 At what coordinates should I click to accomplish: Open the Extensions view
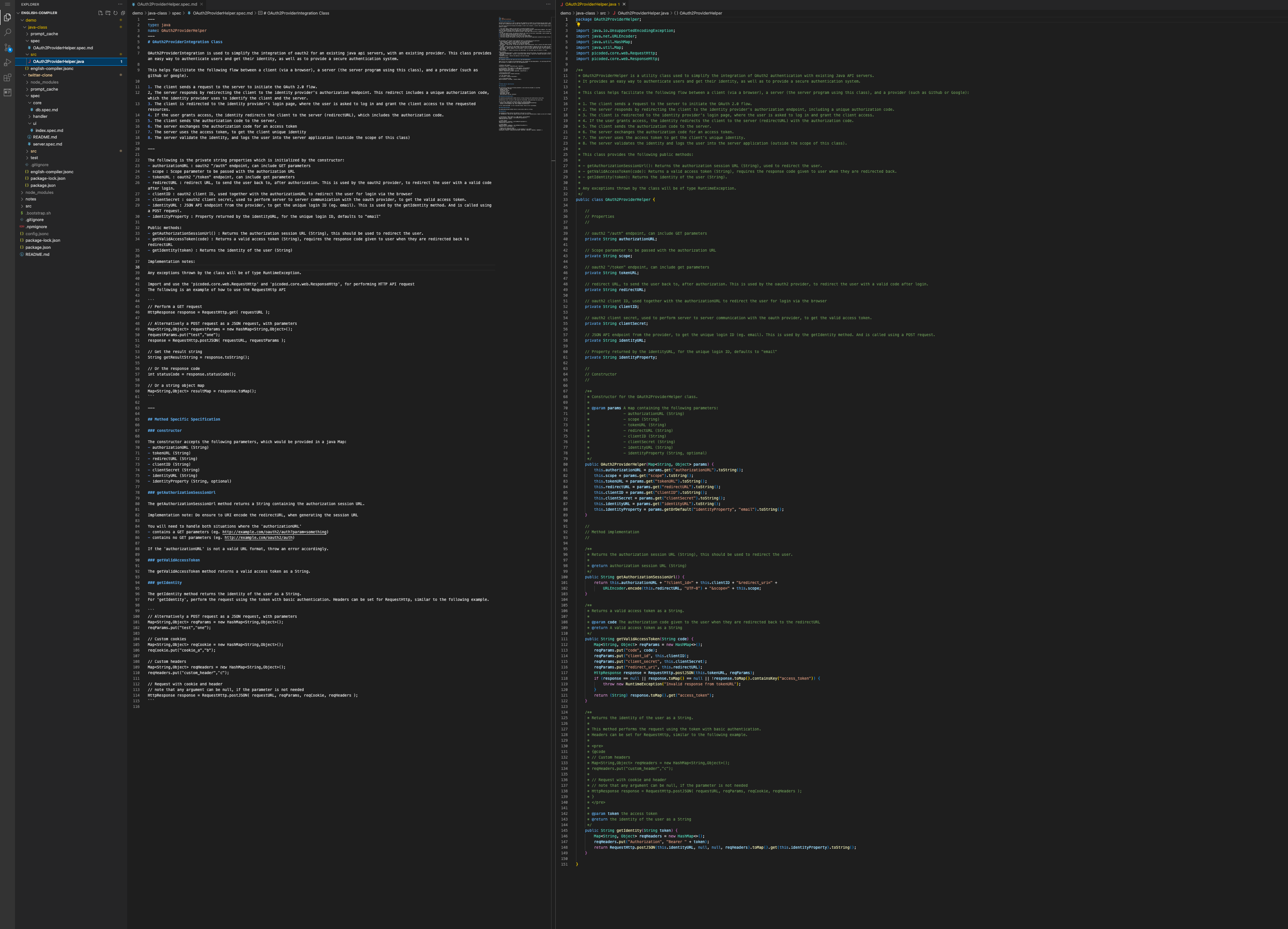pos(8,78)
